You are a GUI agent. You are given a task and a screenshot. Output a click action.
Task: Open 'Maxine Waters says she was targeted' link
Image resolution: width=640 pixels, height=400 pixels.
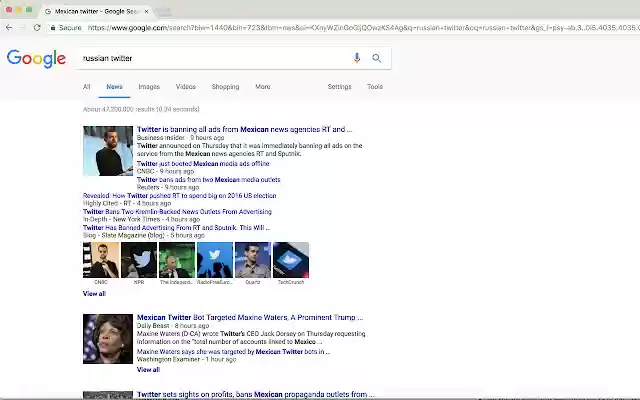point(233,351)
